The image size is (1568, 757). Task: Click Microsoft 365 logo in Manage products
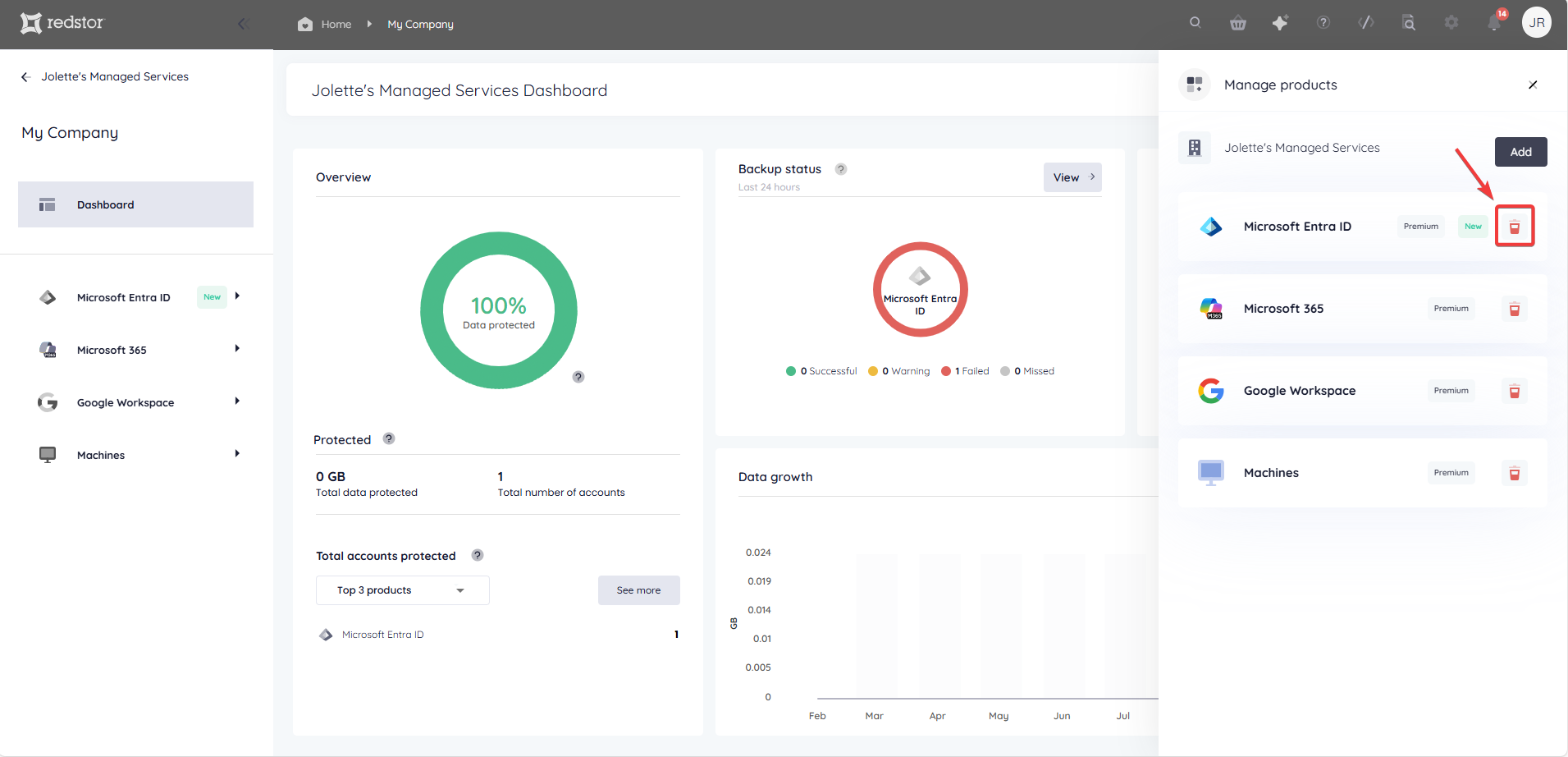pyautogui.click(x=1211, y=309)
